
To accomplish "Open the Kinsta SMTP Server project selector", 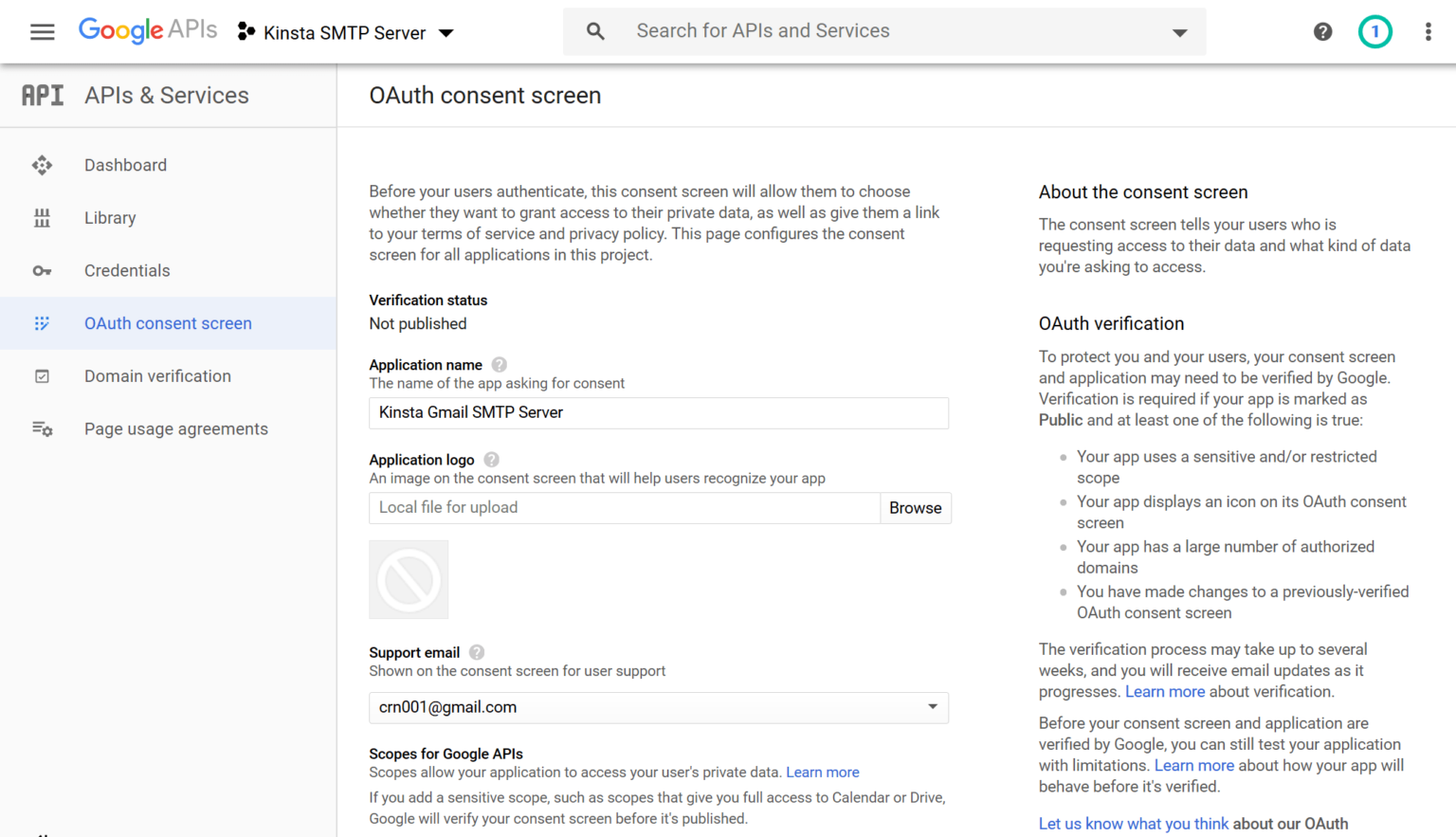I will point(346,31).
